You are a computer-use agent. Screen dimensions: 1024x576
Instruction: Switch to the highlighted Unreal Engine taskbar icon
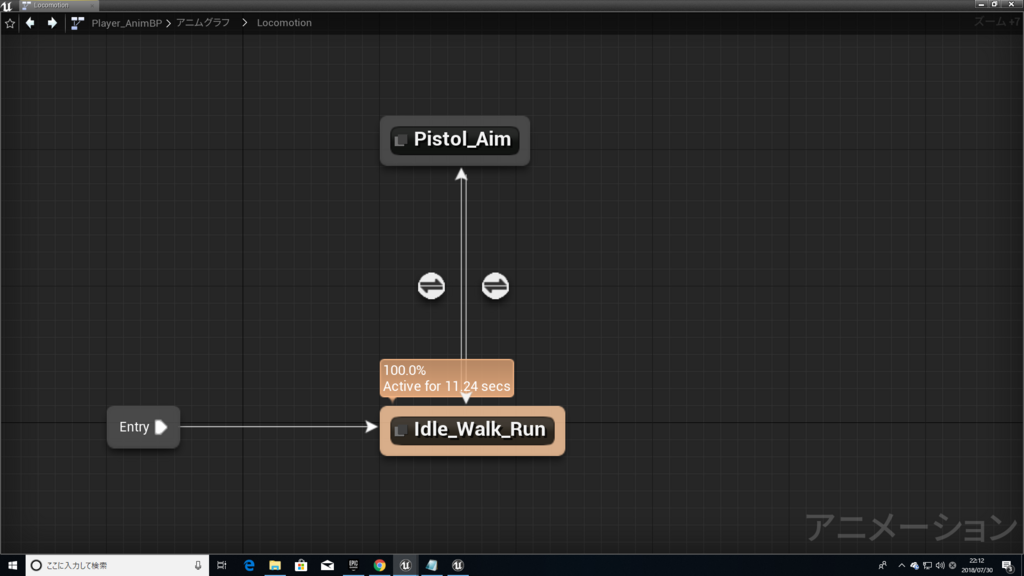pyautogui.click(x=406, y=566)
